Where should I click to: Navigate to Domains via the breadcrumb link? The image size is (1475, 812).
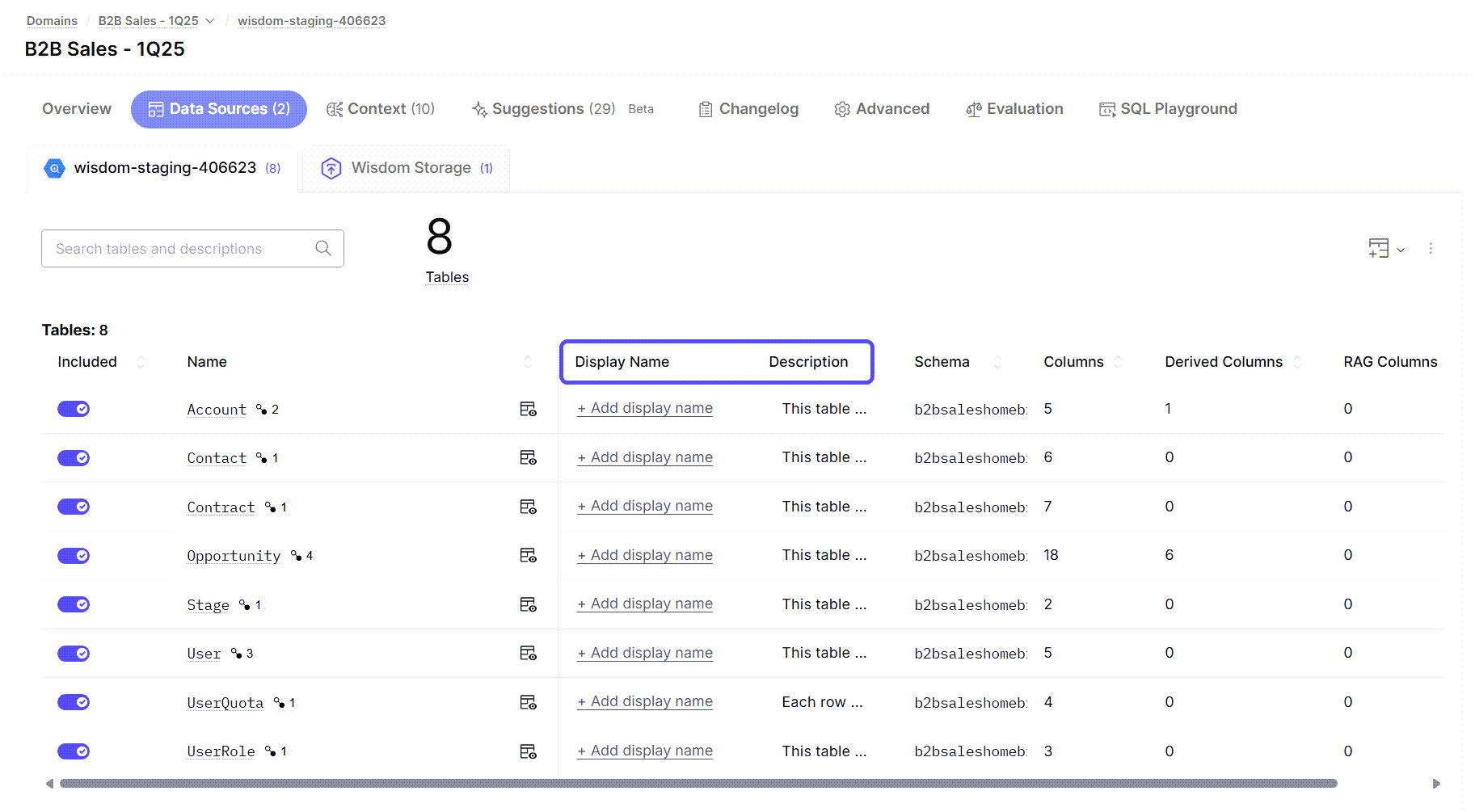pyautogui.click(x=51, y=20)
